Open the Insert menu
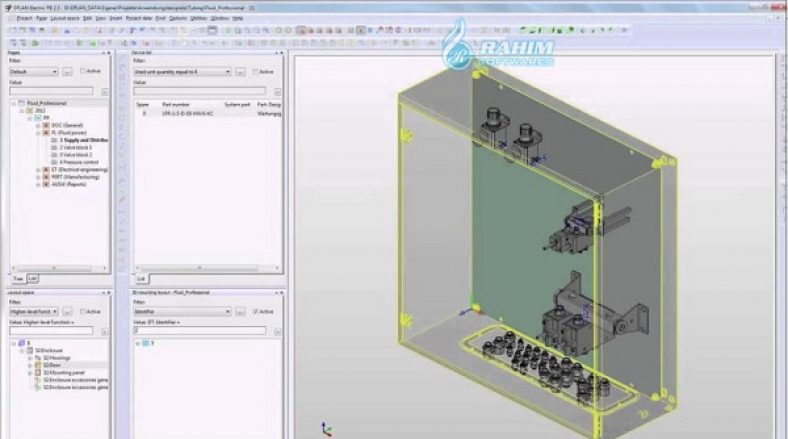The height and width of the screenshot is (439, 788). [x=116, y=18]
